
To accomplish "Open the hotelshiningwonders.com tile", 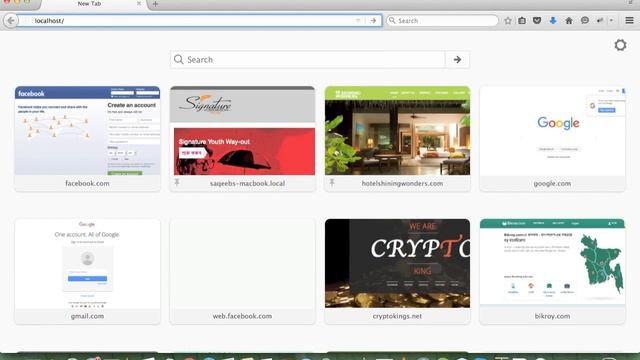I will [398, 138].
